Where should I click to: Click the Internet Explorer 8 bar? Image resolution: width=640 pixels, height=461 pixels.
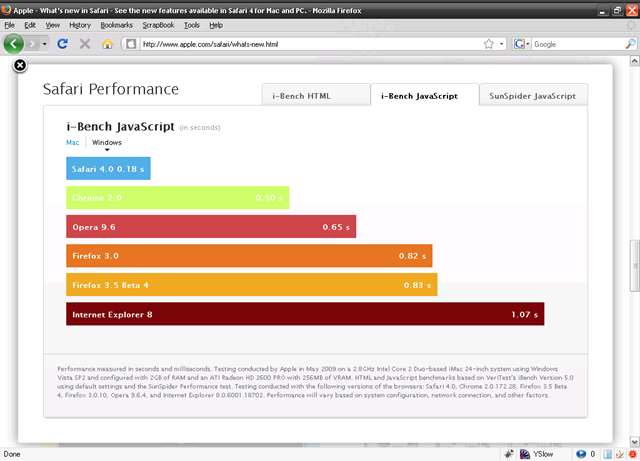[x=305, y=314]
